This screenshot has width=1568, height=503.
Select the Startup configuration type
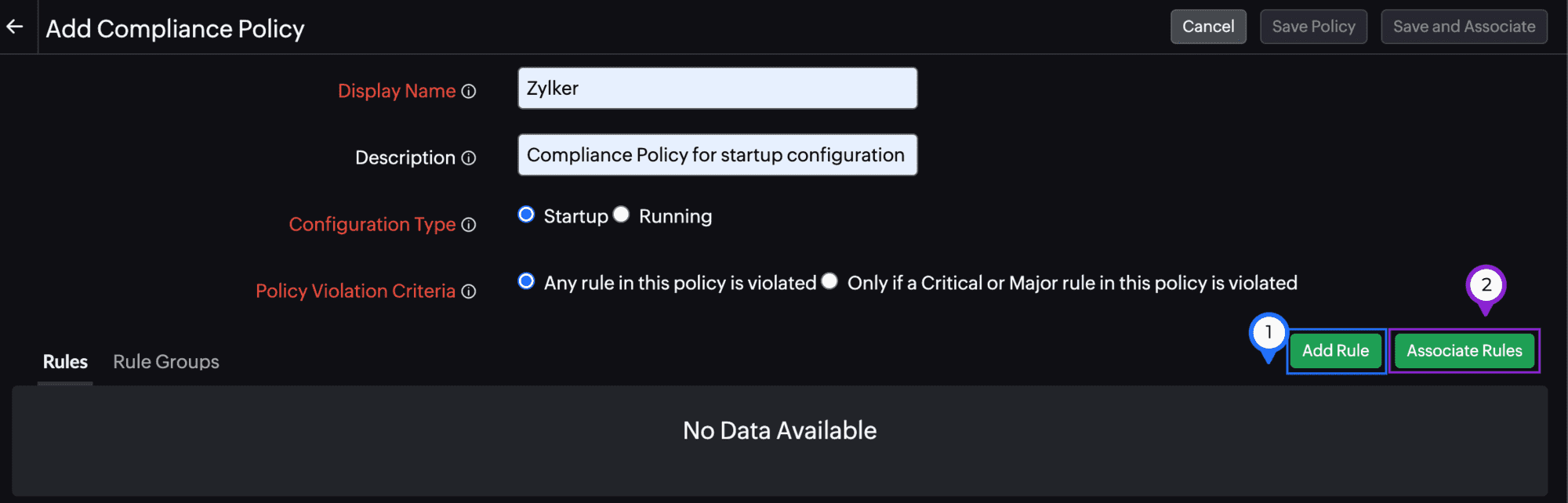[x=526, y=215]
